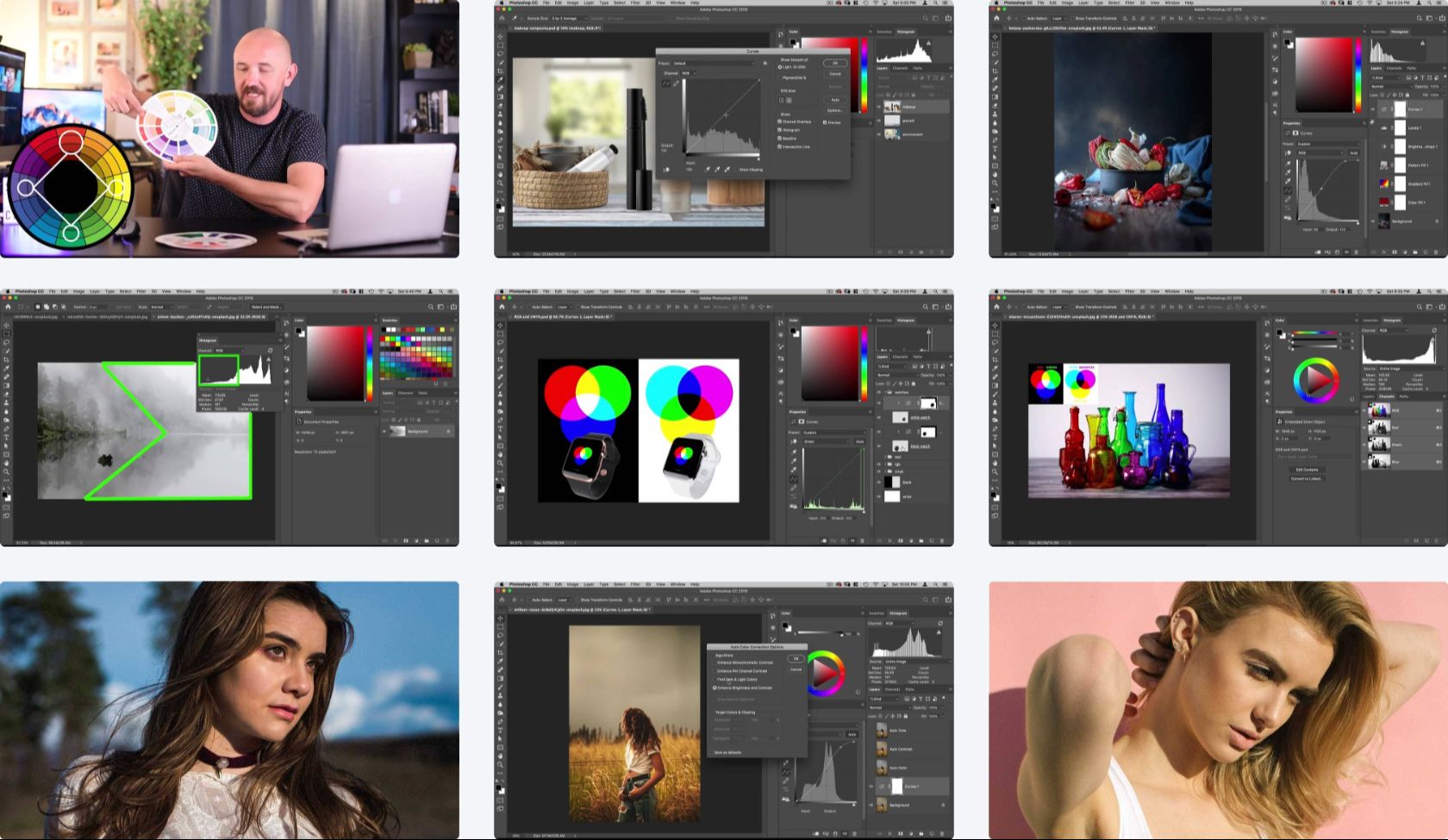Toggle Channel Overlays in the Curves dialog

click(780, 121)
